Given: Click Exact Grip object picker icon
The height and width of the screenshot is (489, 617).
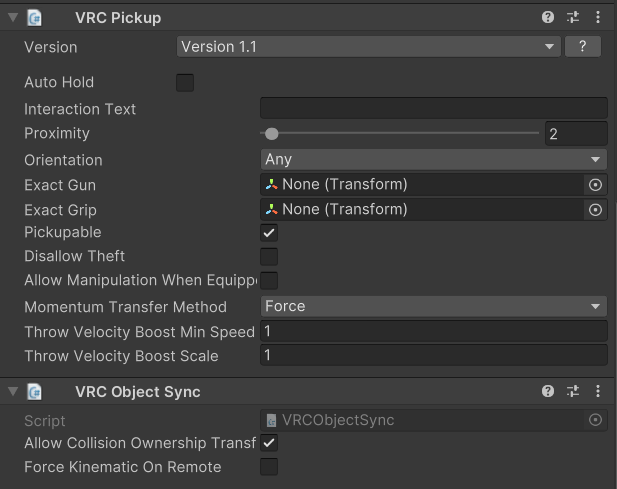Looking at the screenshot, I should 595,210.
